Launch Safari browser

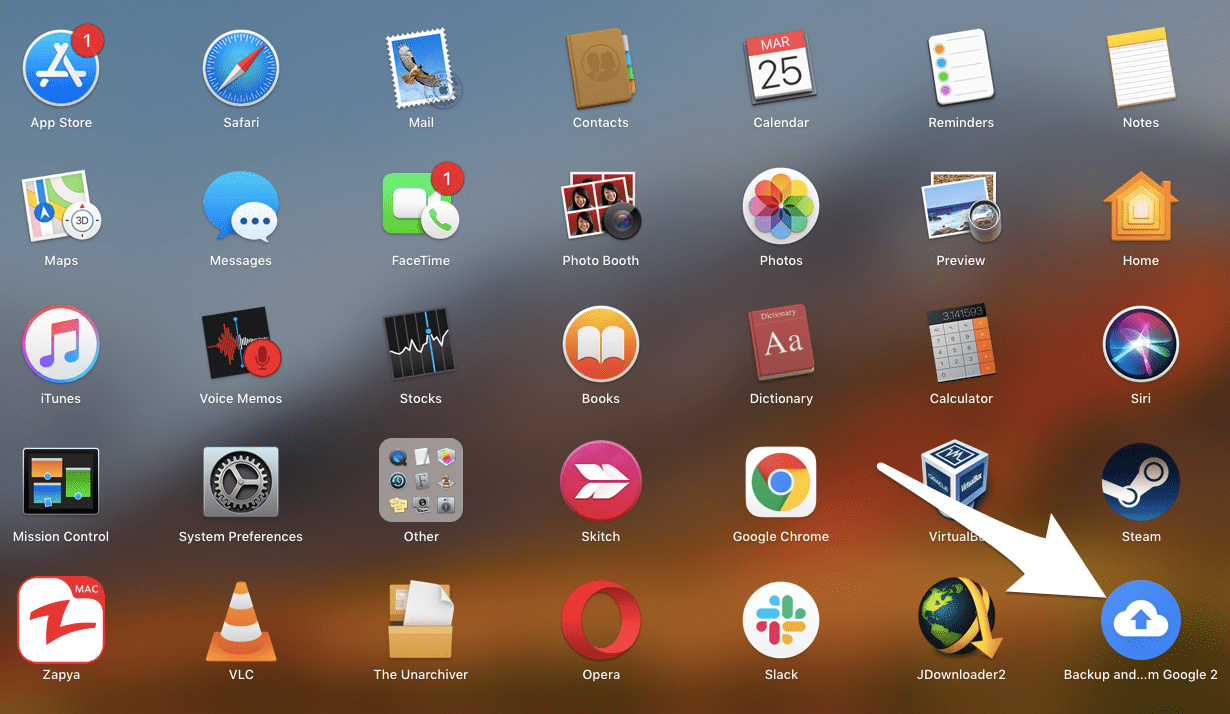pyautogui.click(x=241, y=67)
